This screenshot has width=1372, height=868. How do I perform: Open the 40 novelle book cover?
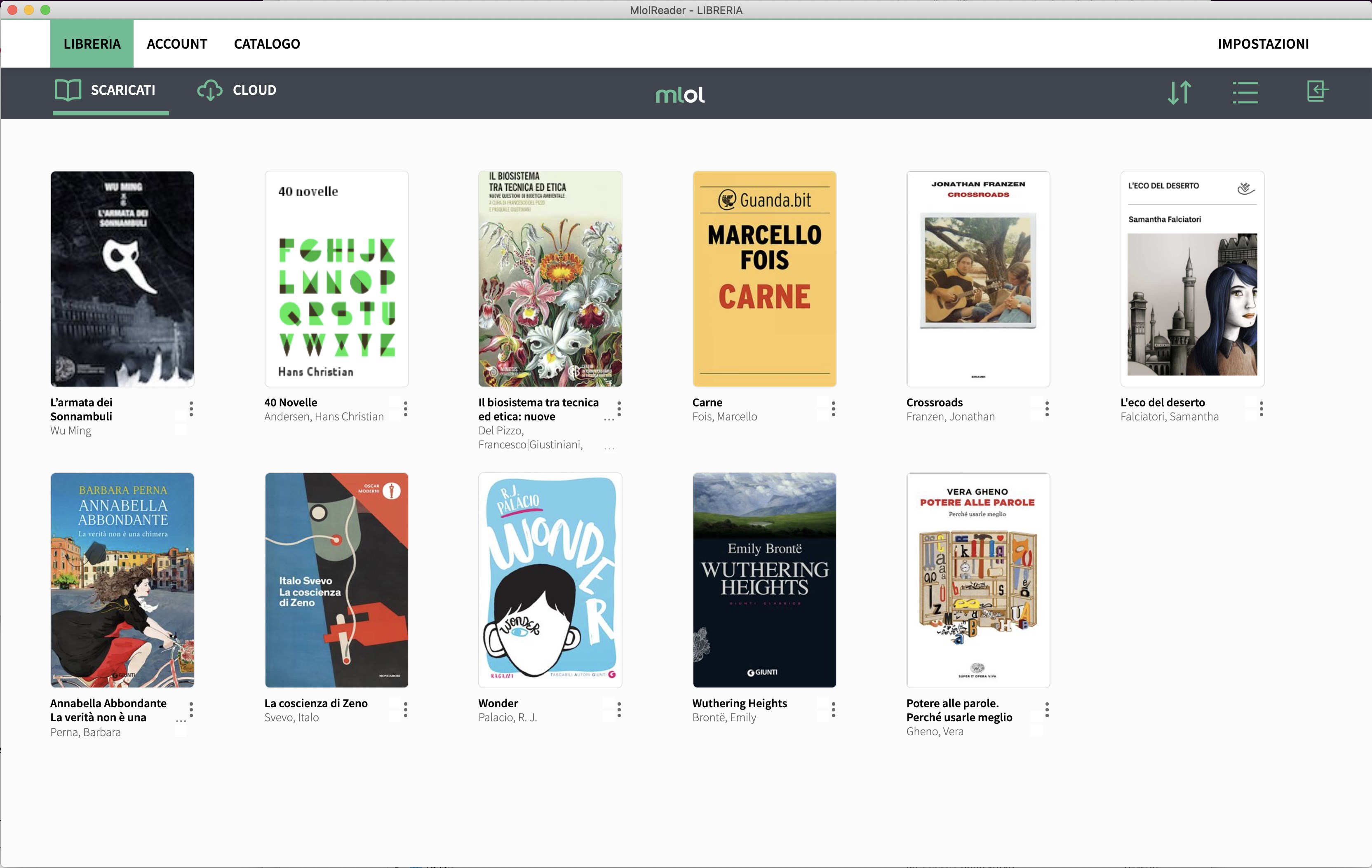pos(337,279)
